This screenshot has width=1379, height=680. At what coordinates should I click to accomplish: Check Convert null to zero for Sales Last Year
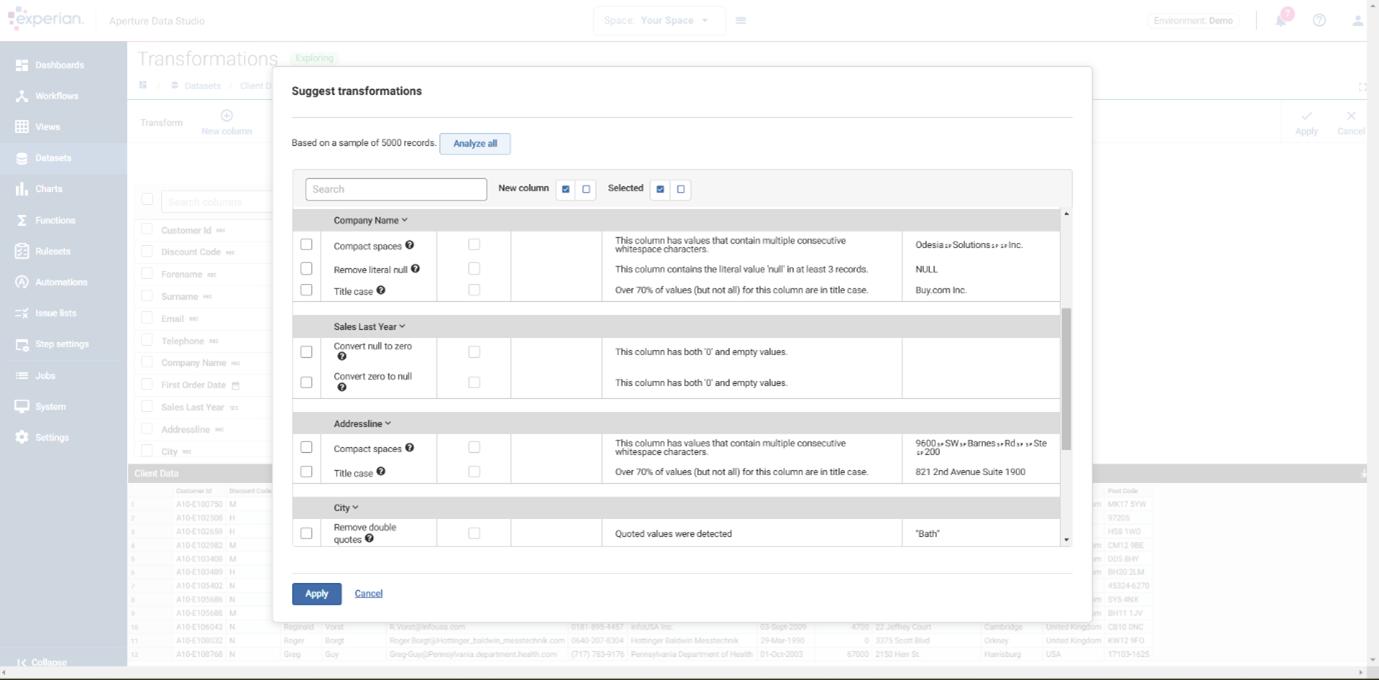306,351
